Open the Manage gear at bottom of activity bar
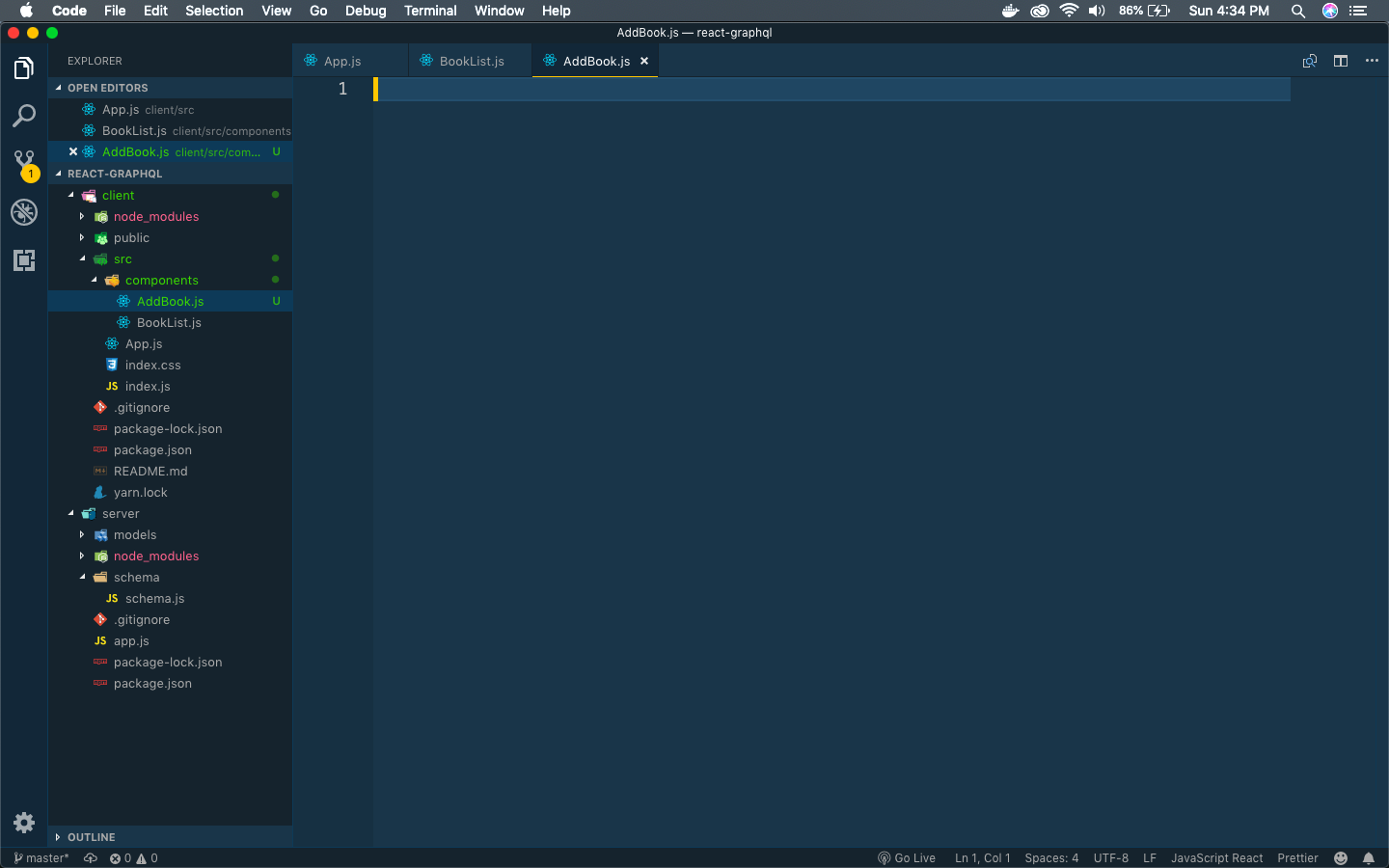The image size is (1389, 868). (x=24, y=823)
